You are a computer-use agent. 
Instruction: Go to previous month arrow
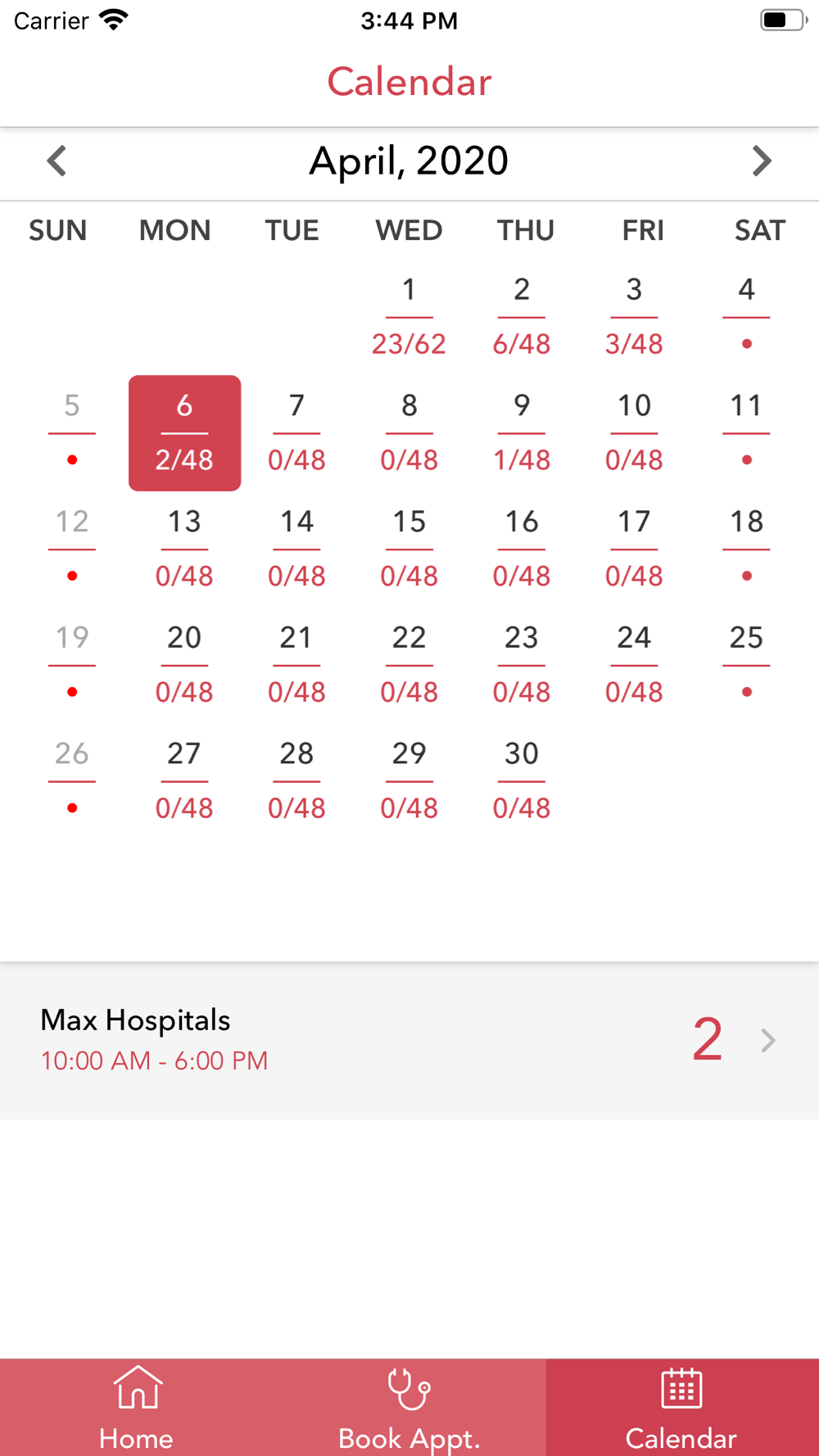(57, 161)
